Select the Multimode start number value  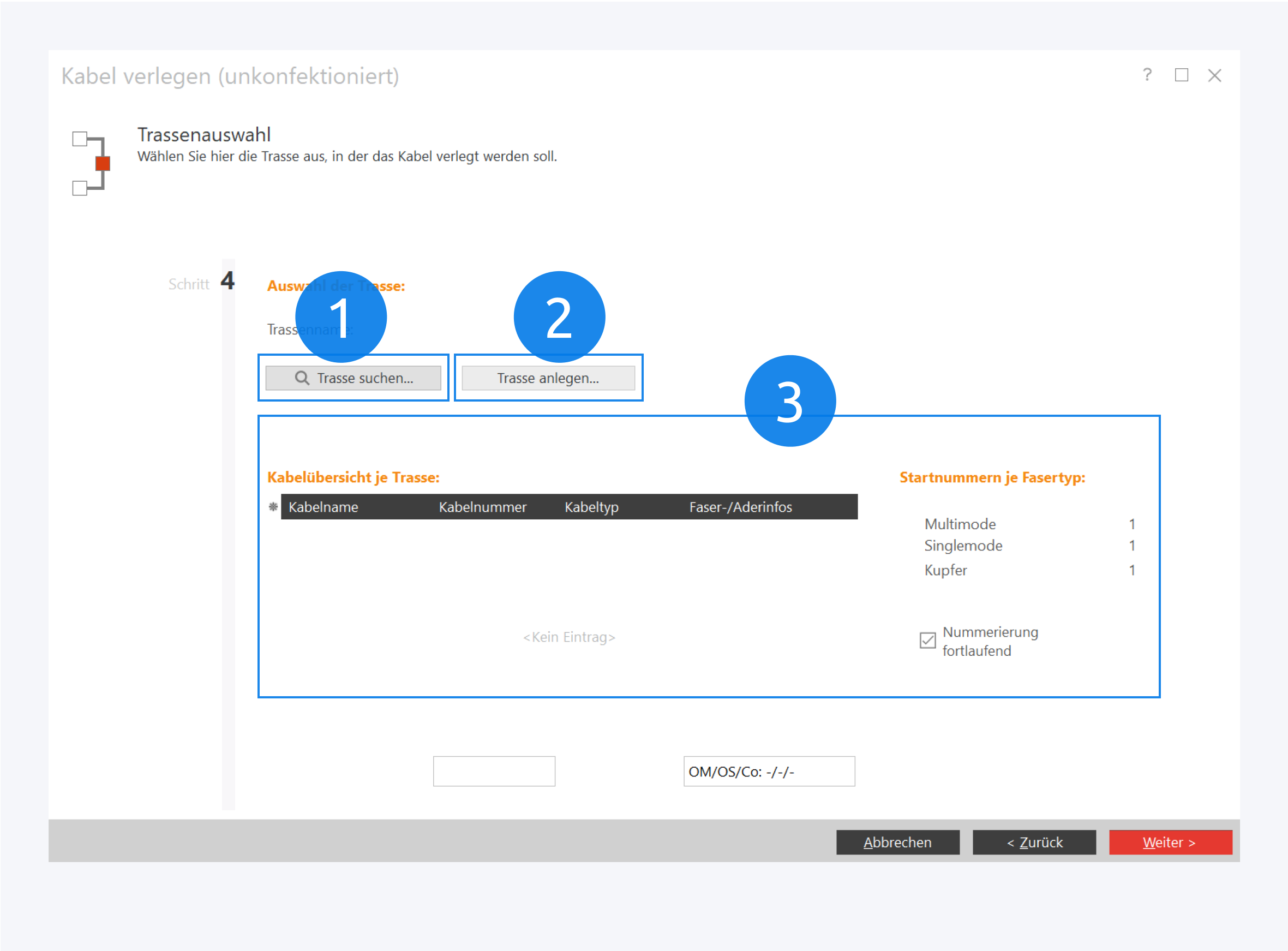(x=1131, y=524)
